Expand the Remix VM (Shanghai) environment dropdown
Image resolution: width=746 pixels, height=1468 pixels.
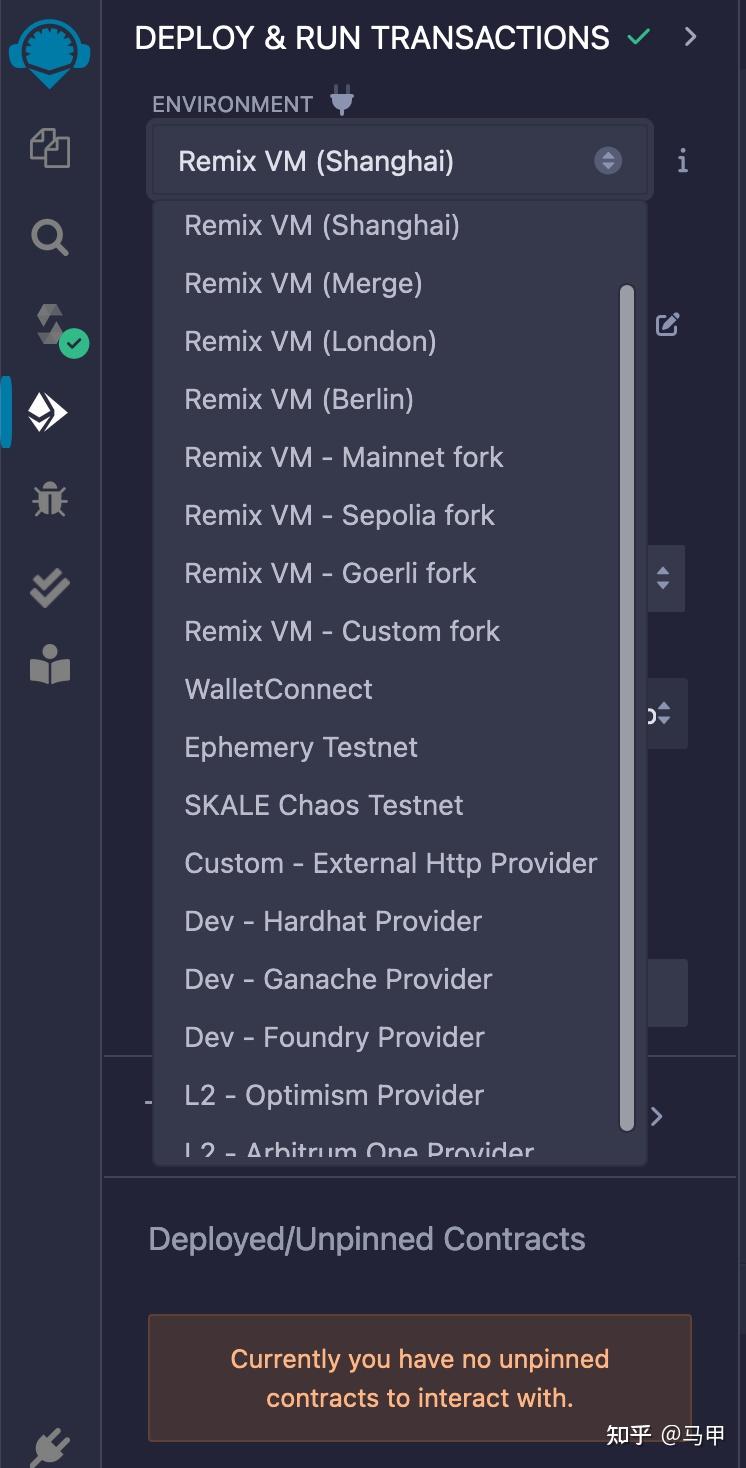click(x=400, y=161)
